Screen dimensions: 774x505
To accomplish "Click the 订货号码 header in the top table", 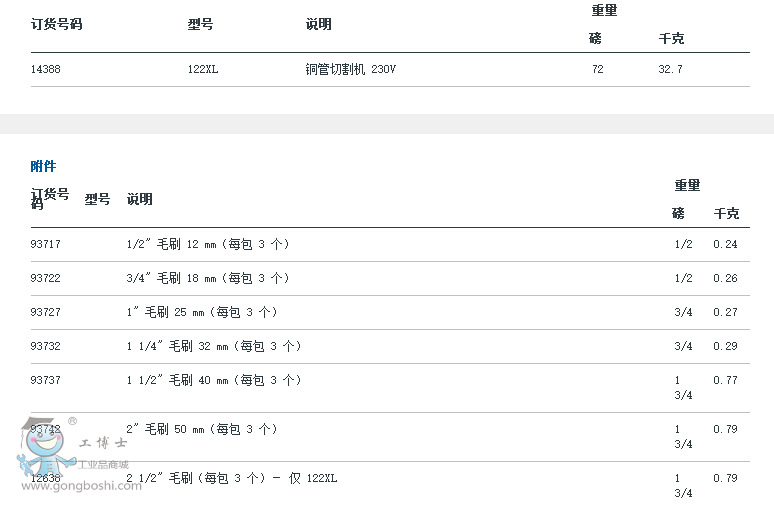I will pyautogui.click(x=56, y=24).
